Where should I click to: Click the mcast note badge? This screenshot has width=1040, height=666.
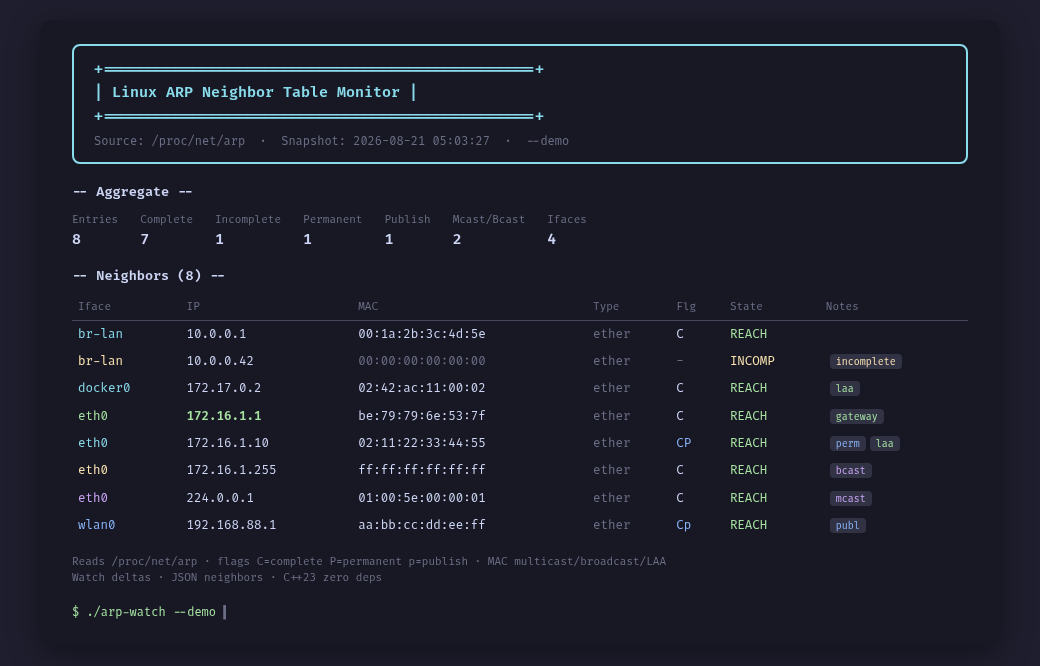(x=850, y=498)
